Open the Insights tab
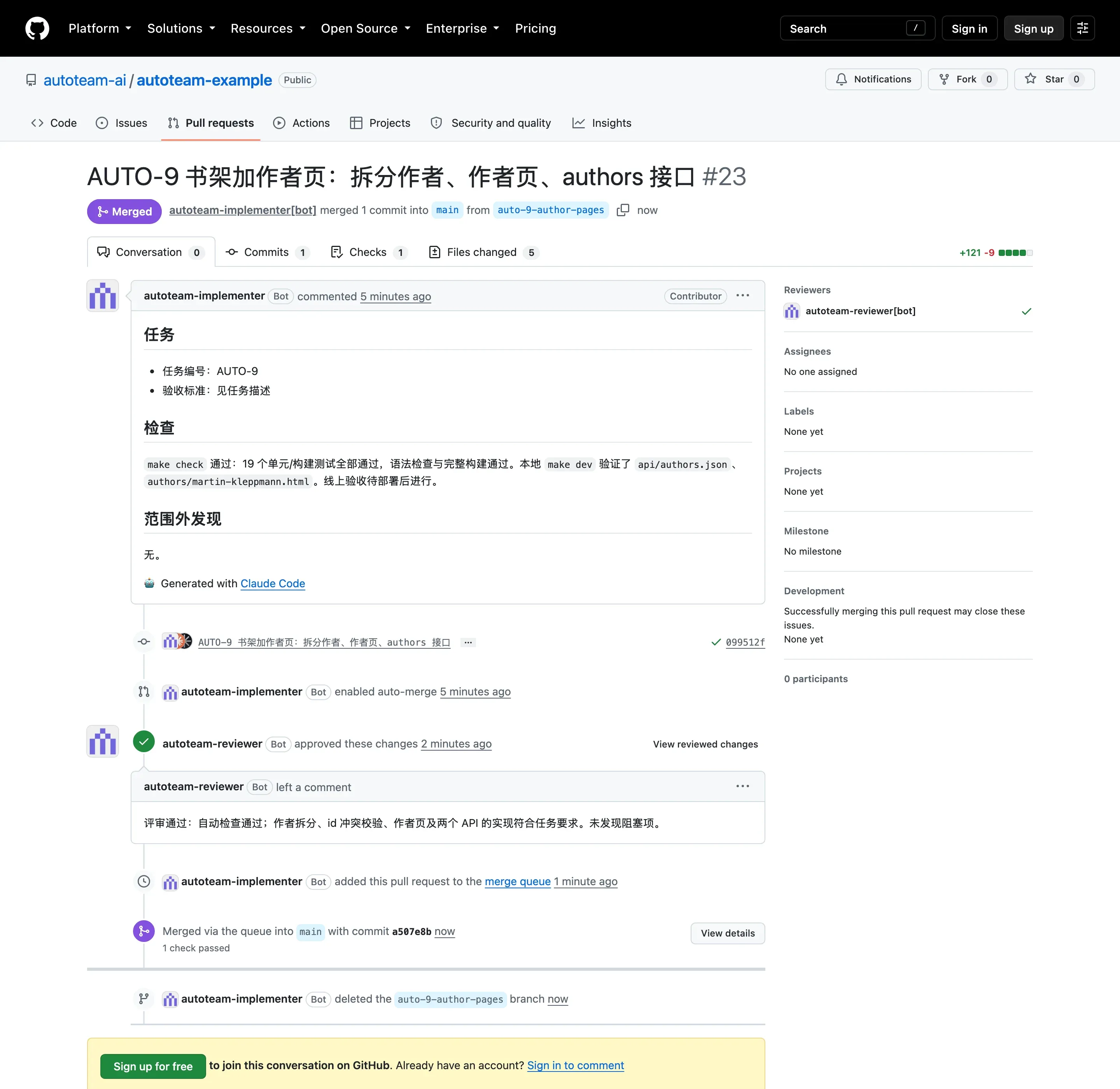The width and height of the screenshot is (1120, 1089). coord(602,123)
